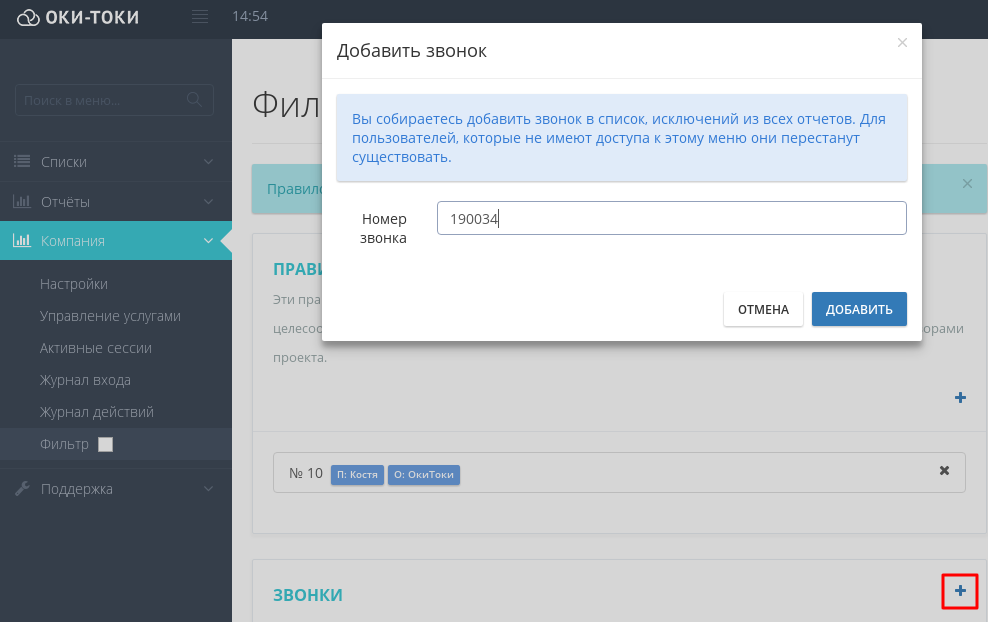Remove rule № 10 with cross icon
The height and width of the screenshot is (622, 988).
tap(944, 471)
